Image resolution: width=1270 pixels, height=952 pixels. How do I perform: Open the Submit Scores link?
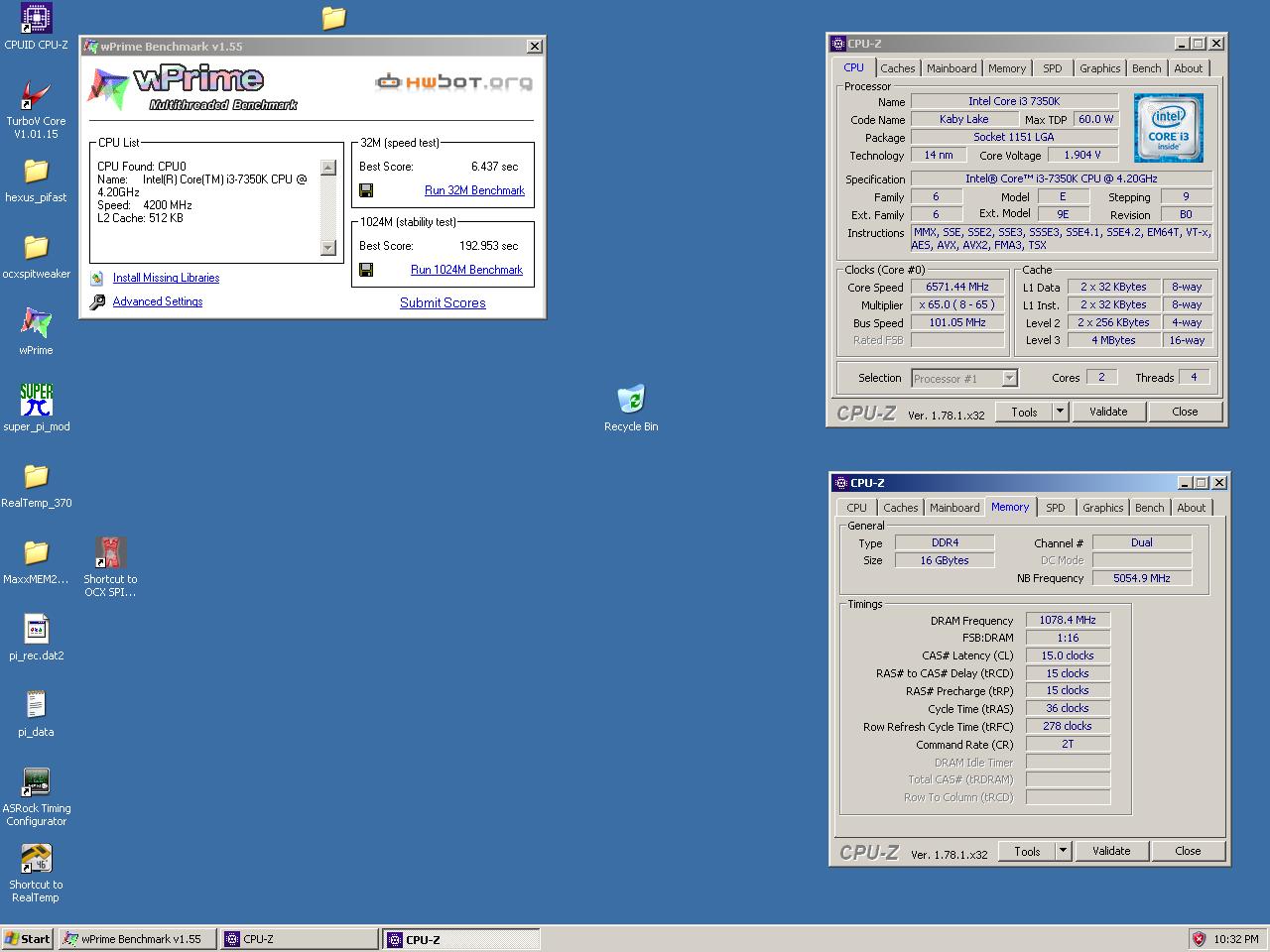443,302
